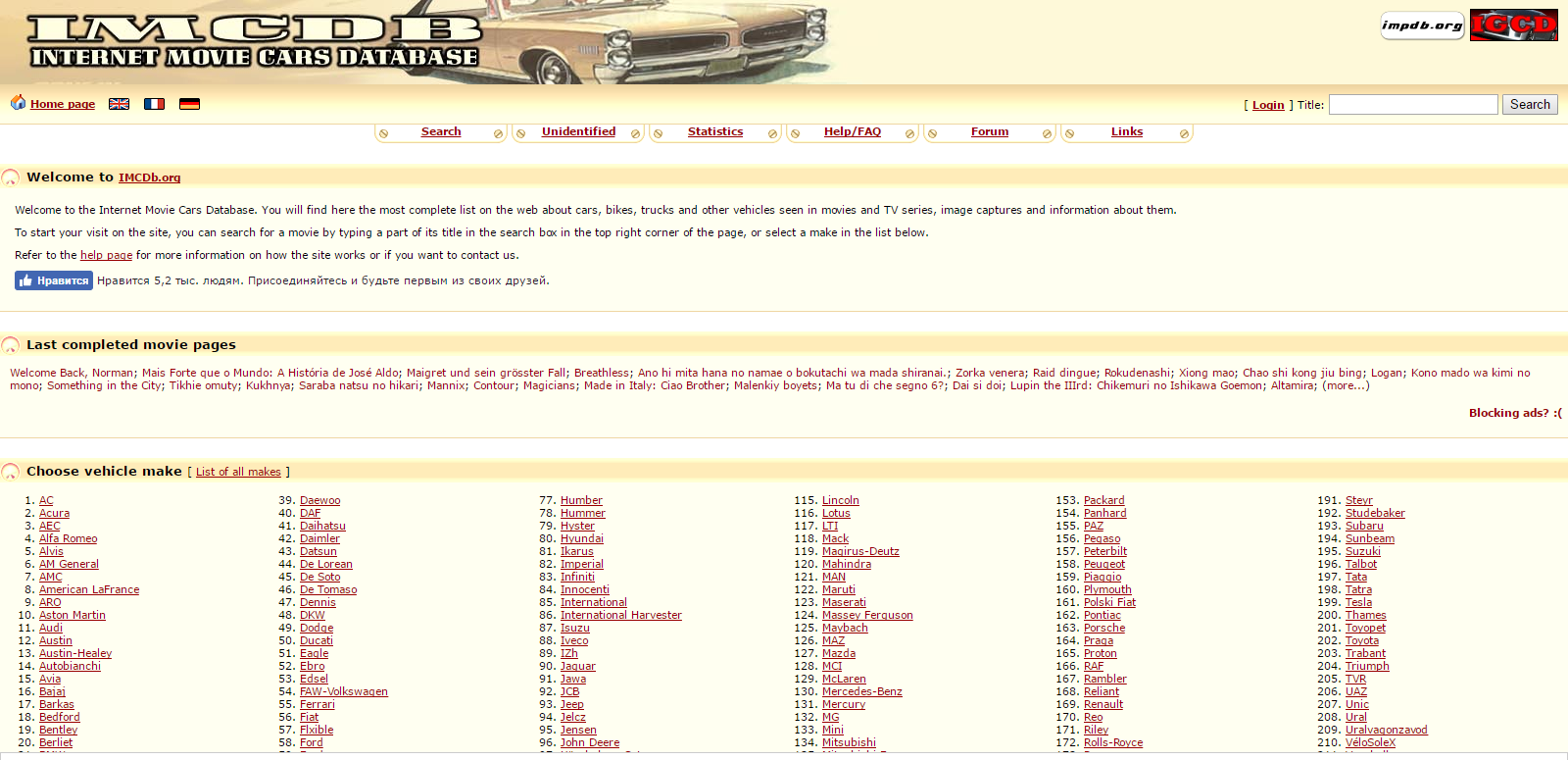Select the Rolls-Royce make

[x=1113, y=742]
